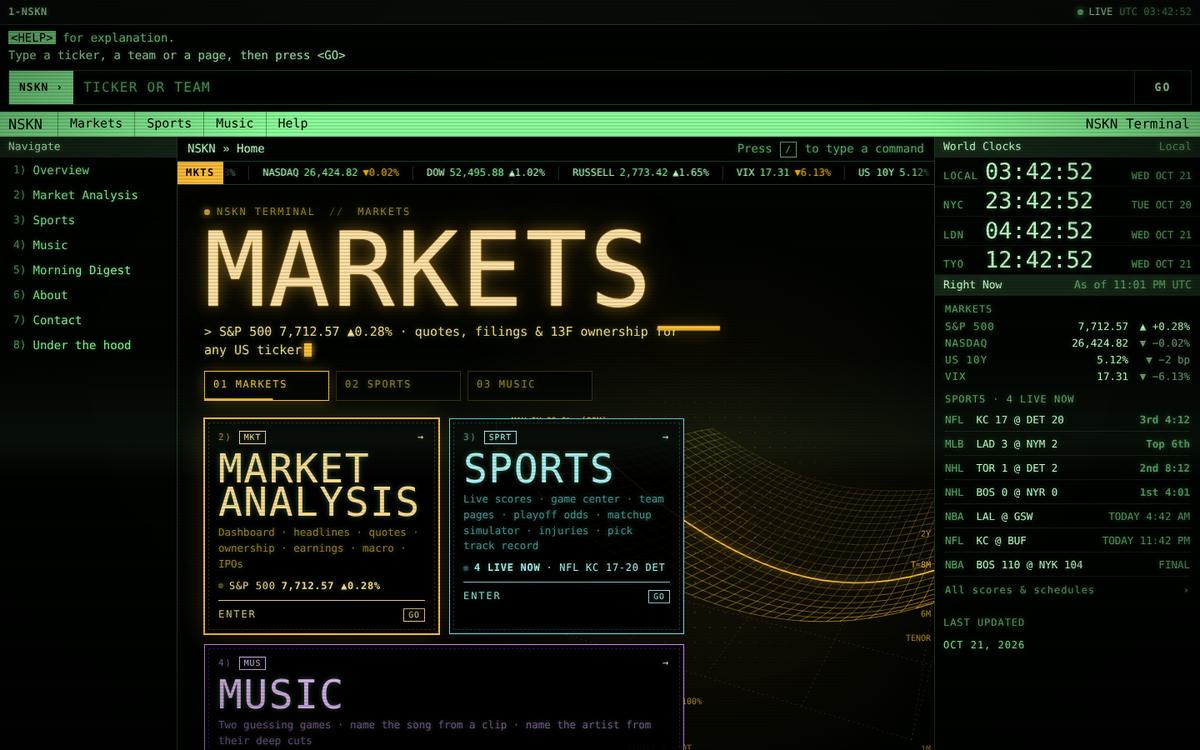Click the arrow icon on Sports card
The width and height of the screenshot is (1200, 750).
coord(665,437)
